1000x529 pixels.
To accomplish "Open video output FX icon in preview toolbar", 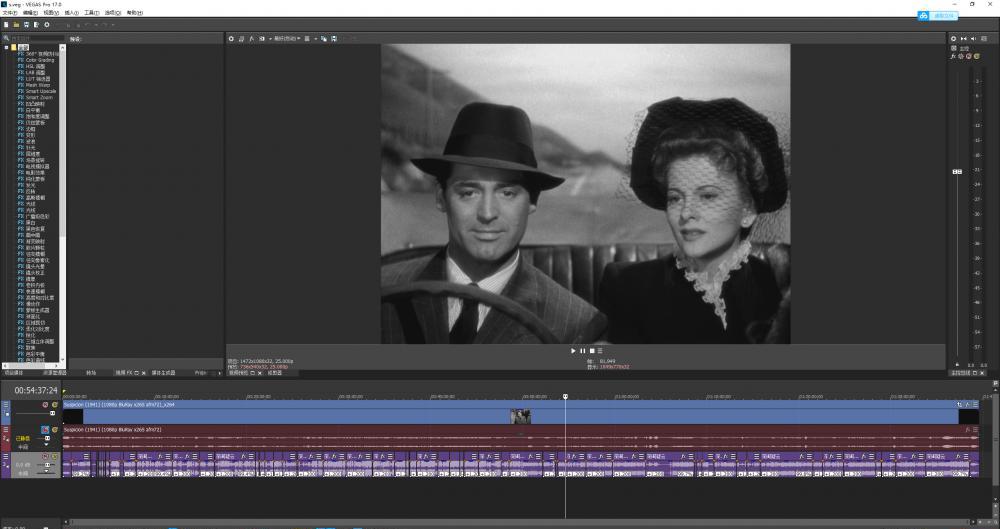I will pyautogui.click(x=251, y=39).
